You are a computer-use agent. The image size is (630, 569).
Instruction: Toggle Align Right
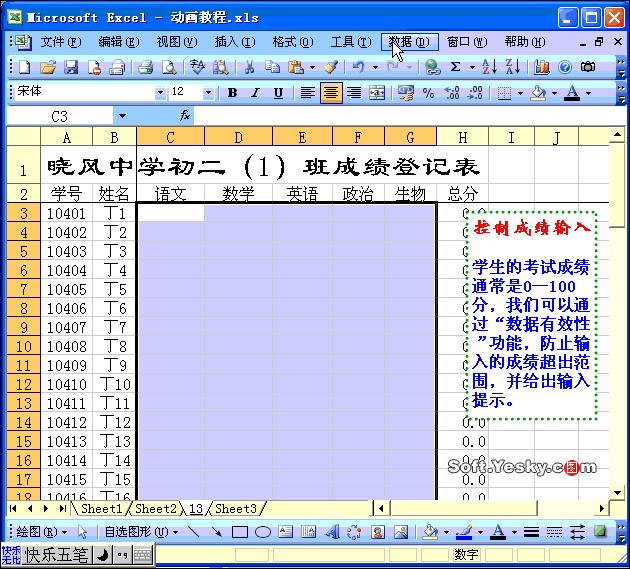(354, 93)
